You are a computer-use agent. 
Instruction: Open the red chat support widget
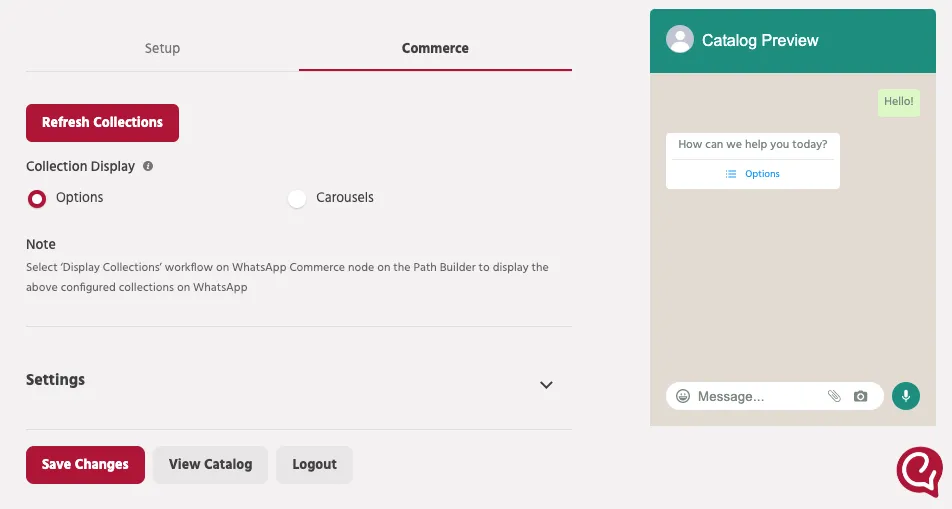pos(920,472)
